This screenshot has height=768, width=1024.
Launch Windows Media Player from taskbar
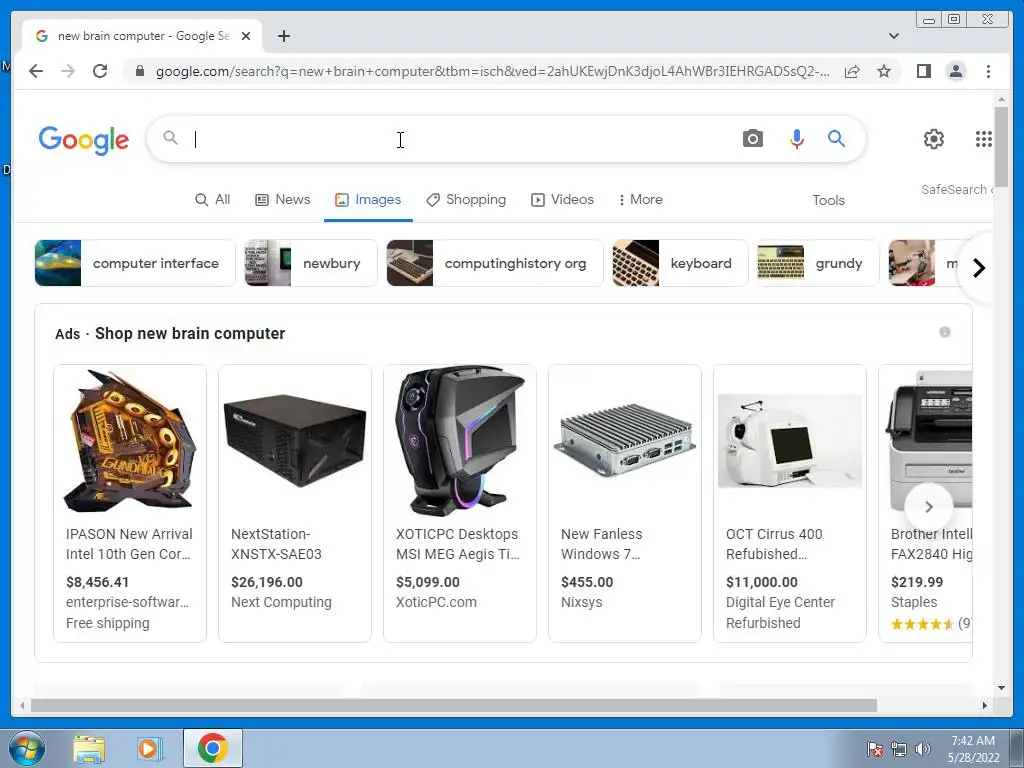(150, 748)
